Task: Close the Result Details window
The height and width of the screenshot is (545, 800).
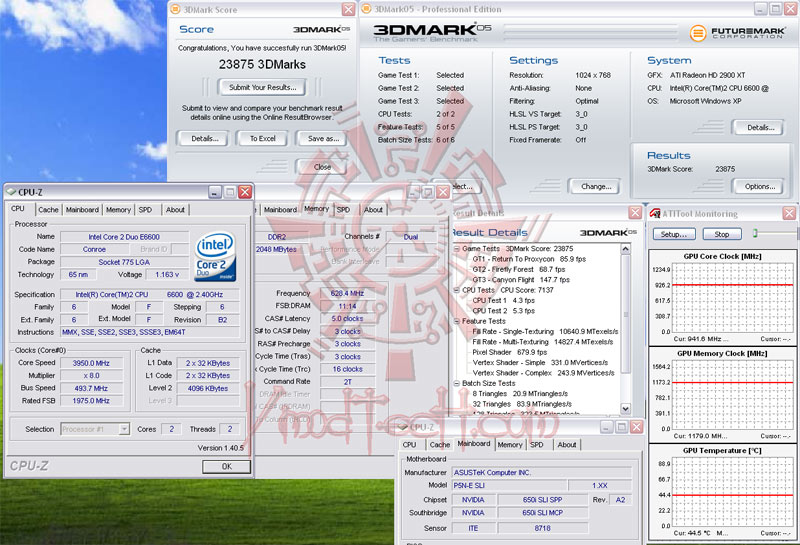Action: pos(635,213)
